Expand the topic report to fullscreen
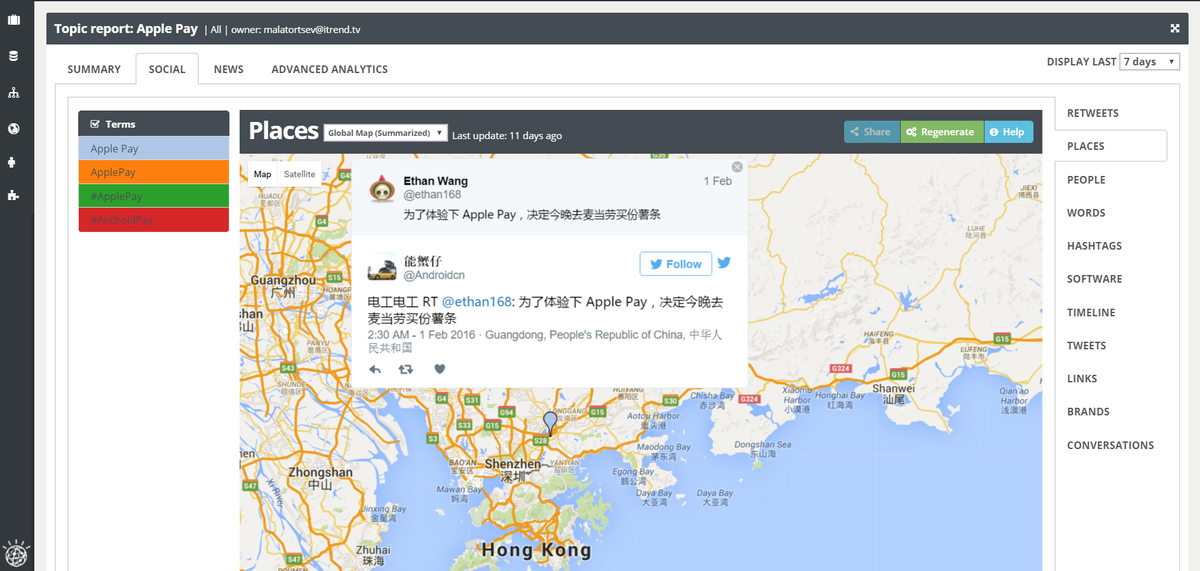The height and width of the screenshot is (571, 1200). click(x=1174, y=29)
